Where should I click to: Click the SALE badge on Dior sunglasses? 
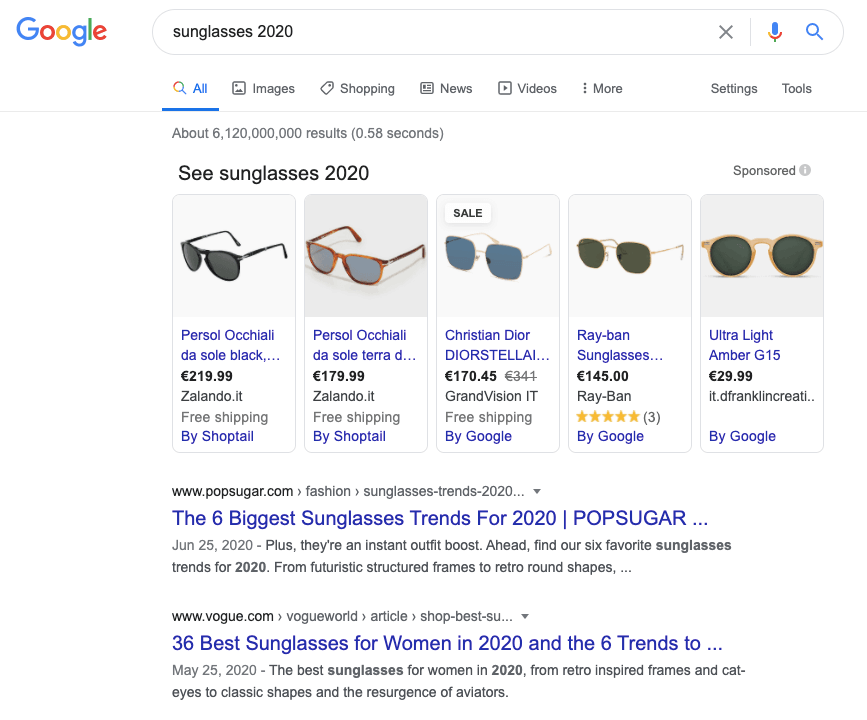pyautogui.click(x=468, y=213)
